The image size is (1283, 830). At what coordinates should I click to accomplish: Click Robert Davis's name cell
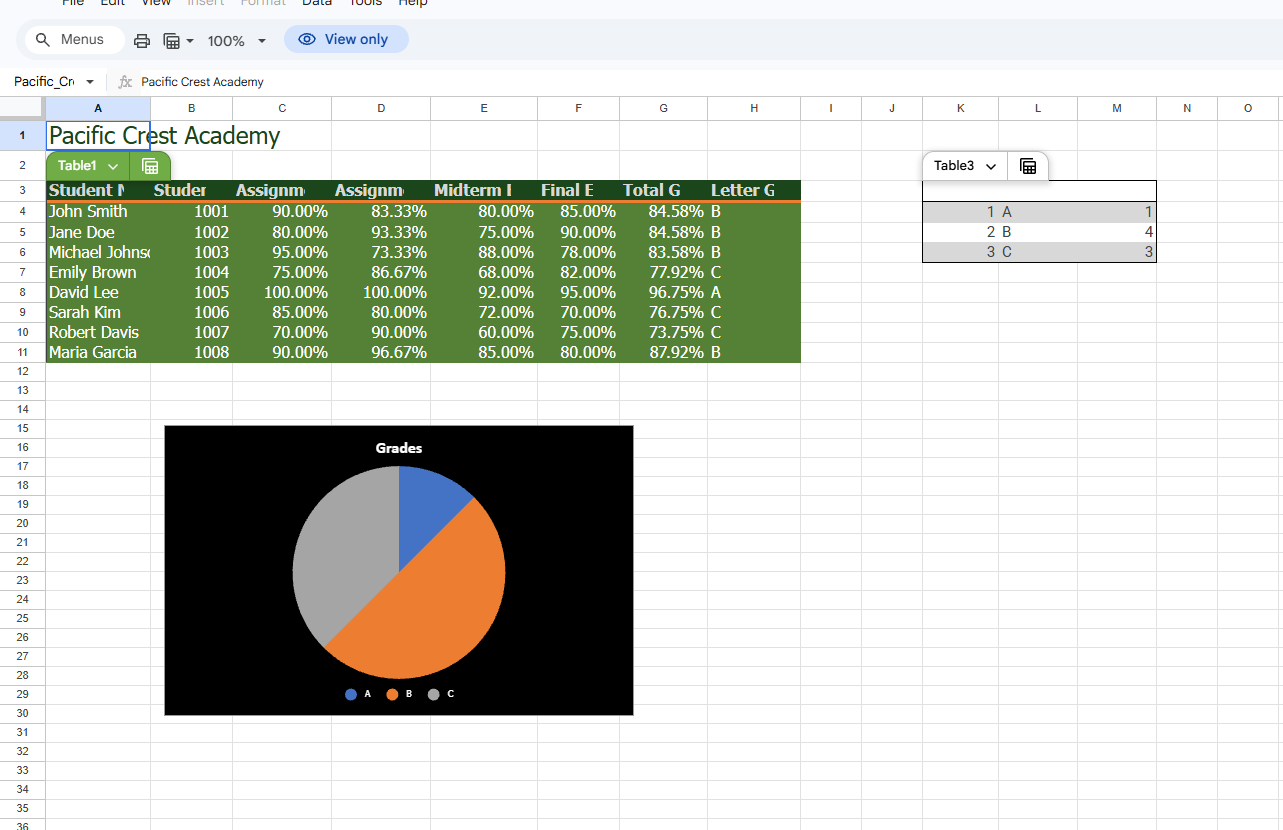point(98,332)
